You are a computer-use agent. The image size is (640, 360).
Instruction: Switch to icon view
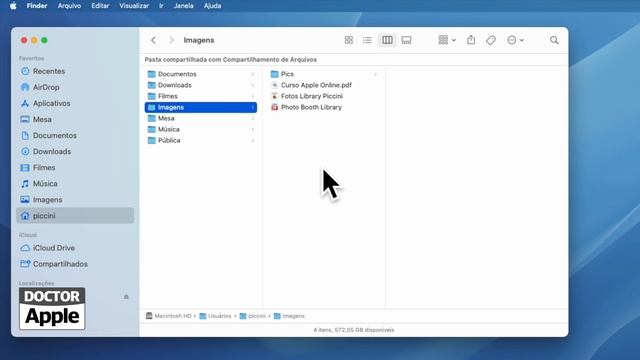pyautogui.click(x=349, y=40)
